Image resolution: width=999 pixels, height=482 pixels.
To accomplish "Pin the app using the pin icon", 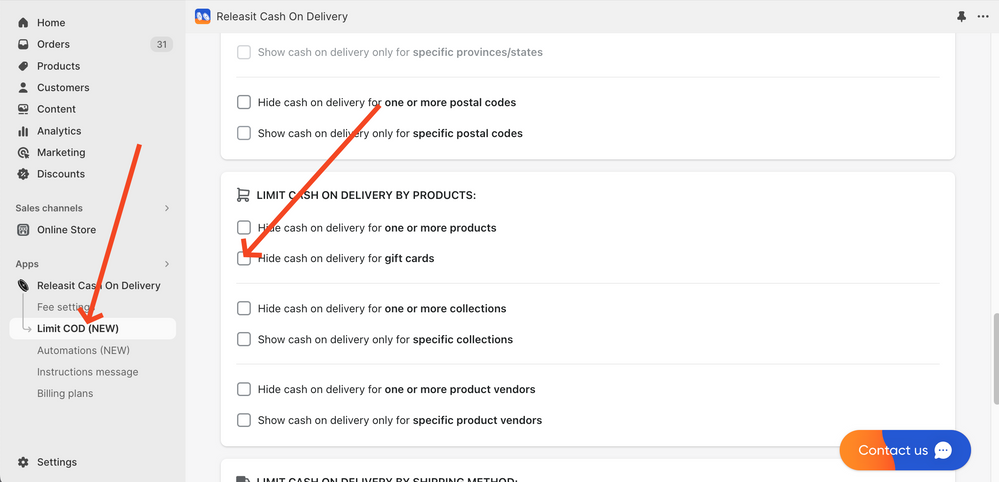I will pos(962,17).
